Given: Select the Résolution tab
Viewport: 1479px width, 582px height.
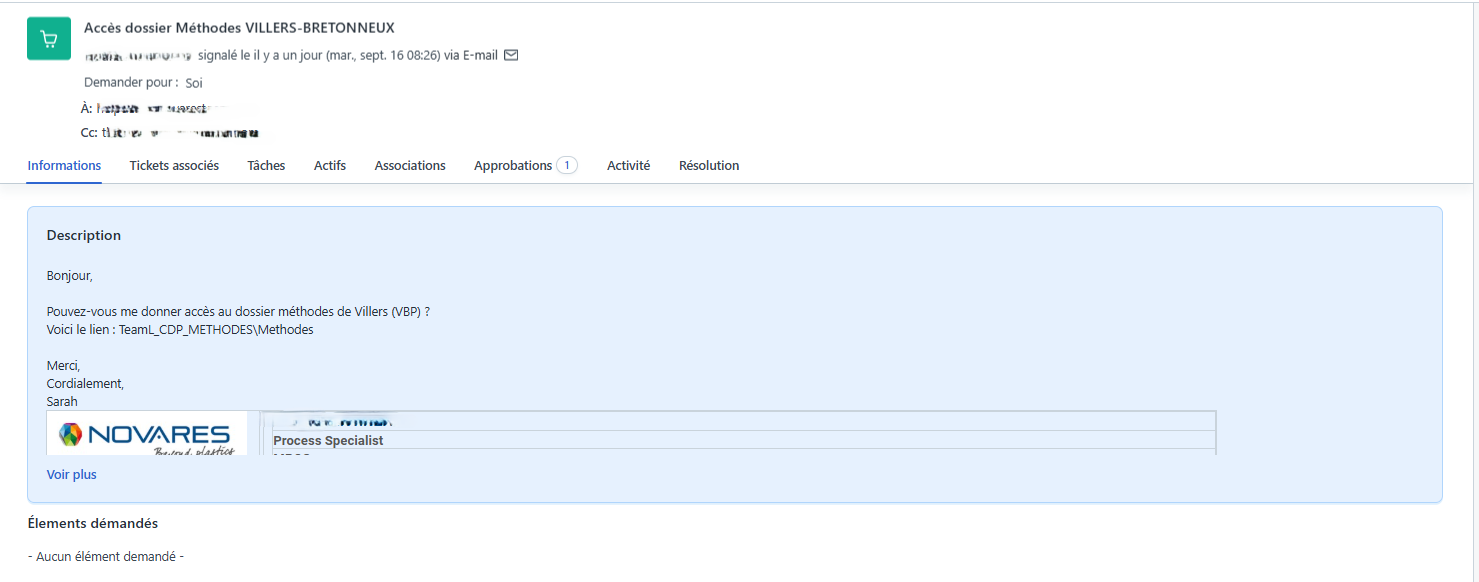Looking at the screenshot, I should [x=709, y=165].
